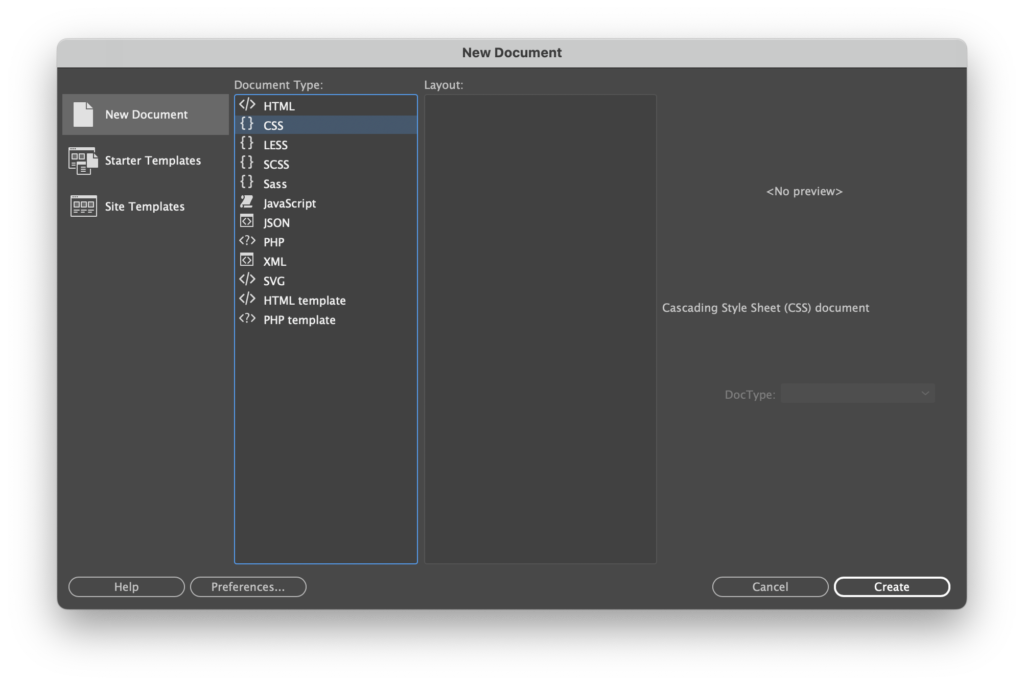Viewport: 1024px width, 685px height.
Task: Select Sass in the Document Type list
Action: coord(275,184)
